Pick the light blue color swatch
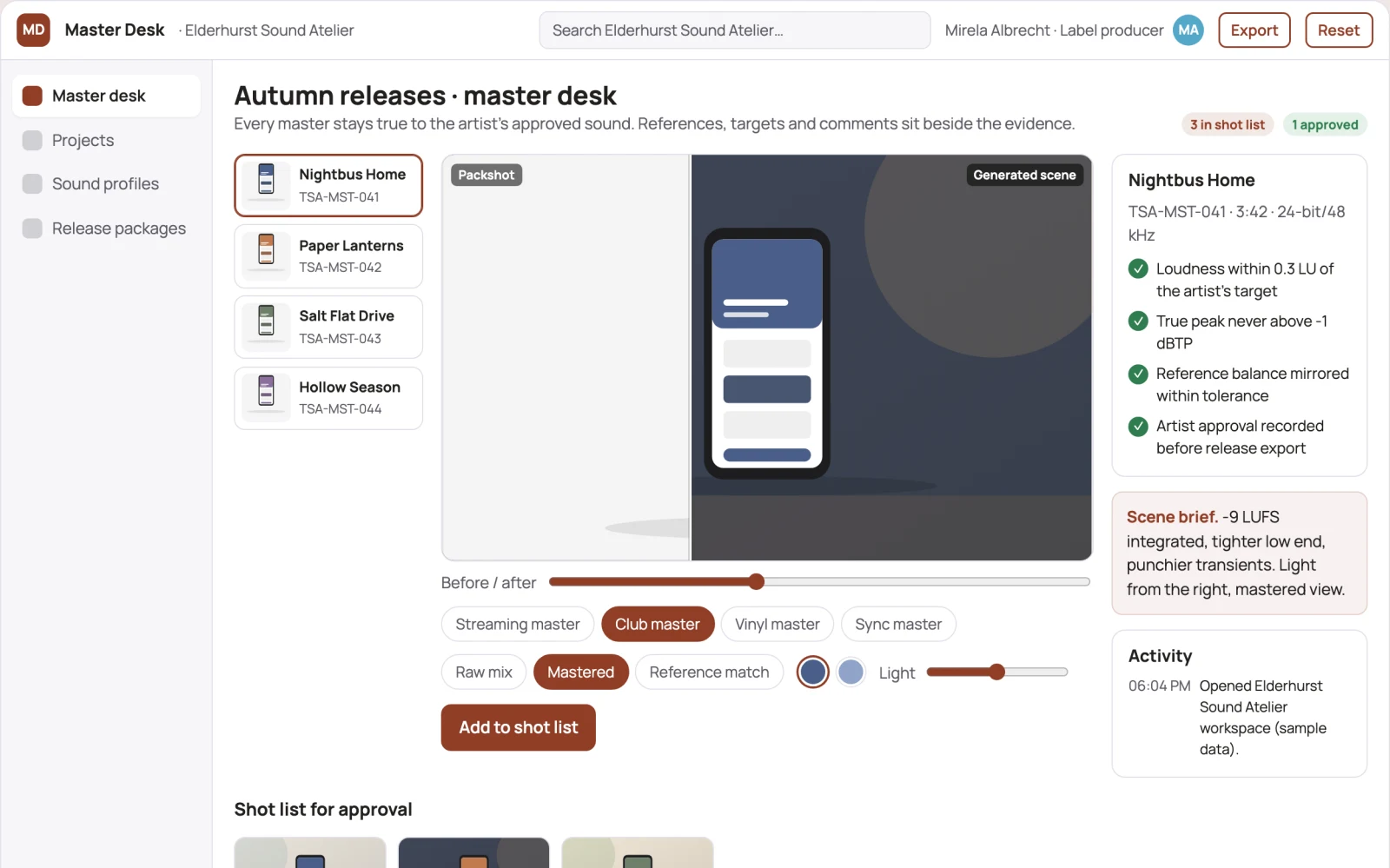Screen dimensions: 1390x868 851,672
